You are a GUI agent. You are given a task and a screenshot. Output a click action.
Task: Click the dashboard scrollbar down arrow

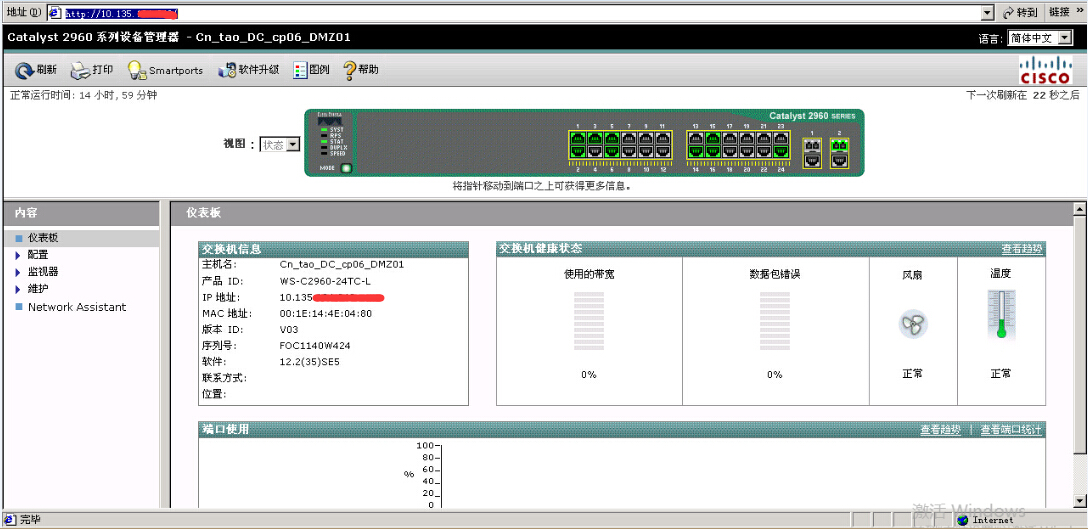1079,501
